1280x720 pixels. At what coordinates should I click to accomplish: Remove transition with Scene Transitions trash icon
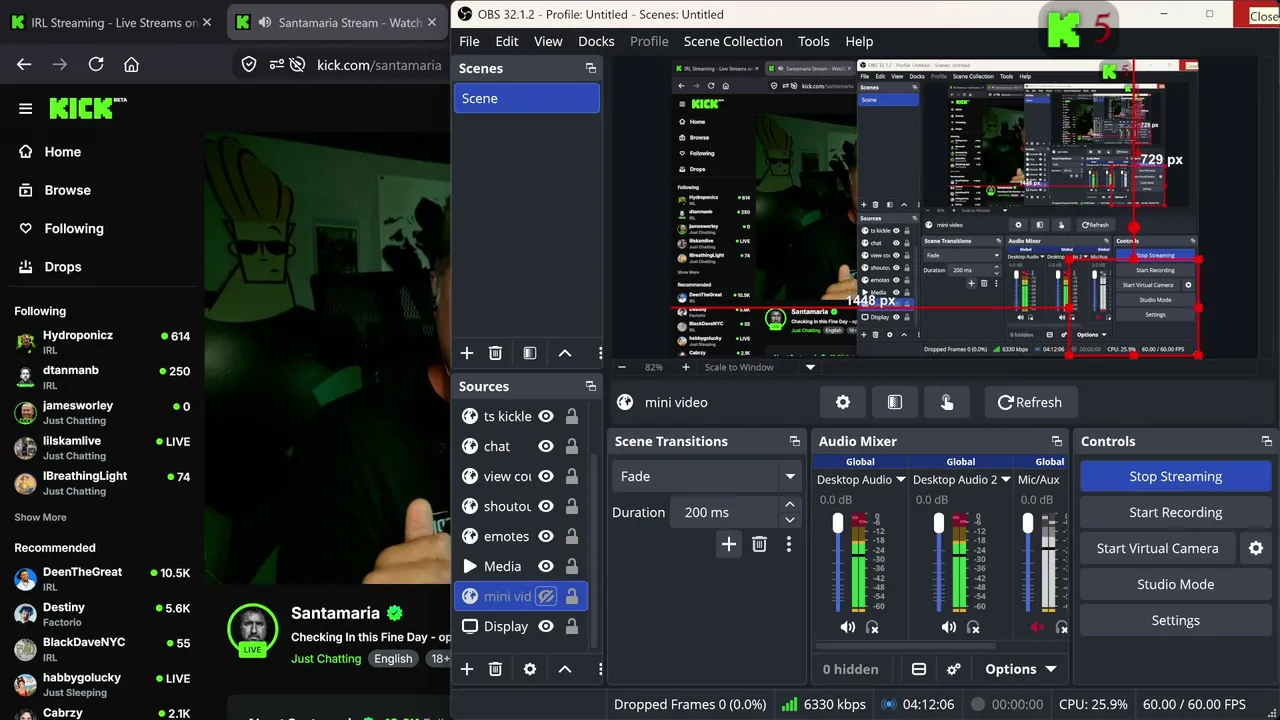[x=759, y=544]
